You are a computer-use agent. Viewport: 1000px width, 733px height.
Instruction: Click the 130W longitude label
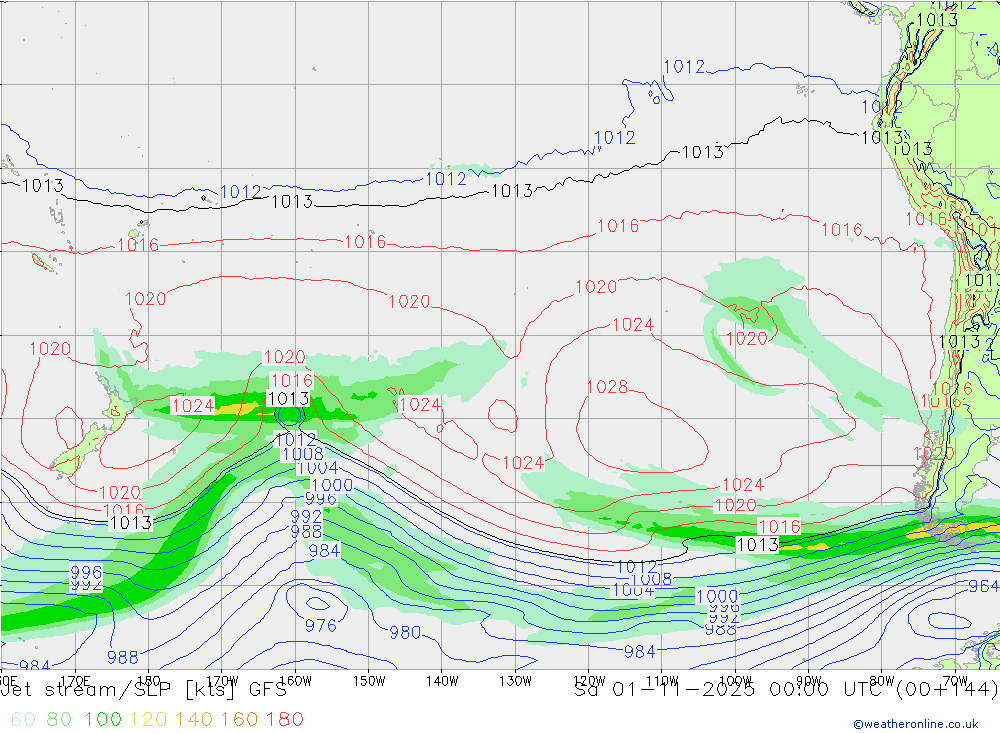pos(515,681)
